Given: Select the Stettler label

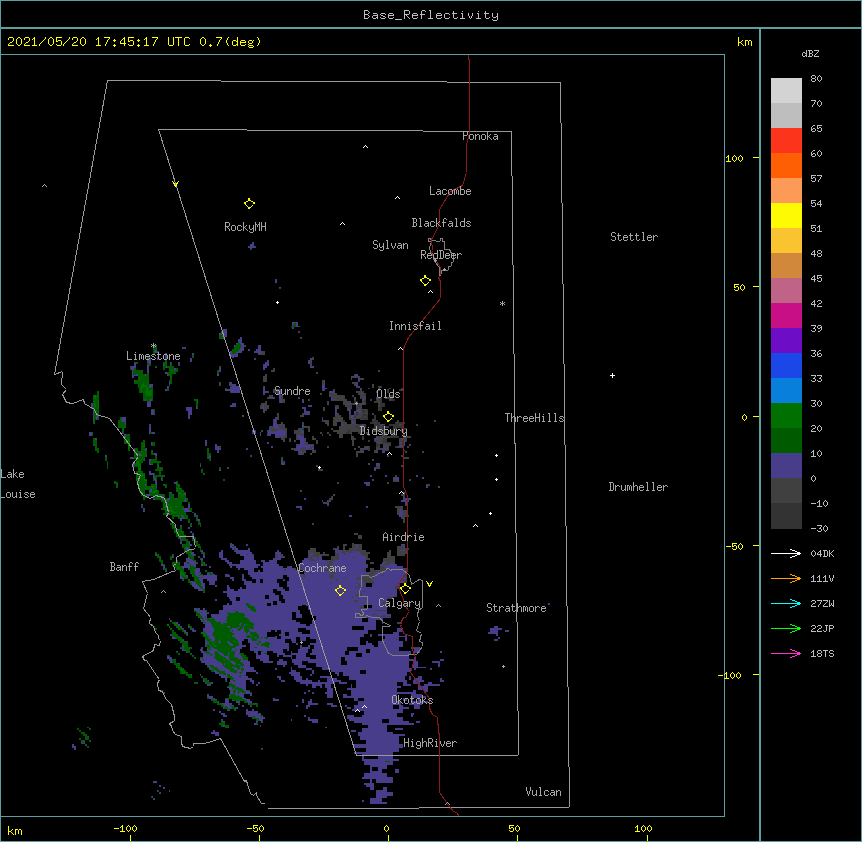Looking at the screenshot, I should coord(634,237).
